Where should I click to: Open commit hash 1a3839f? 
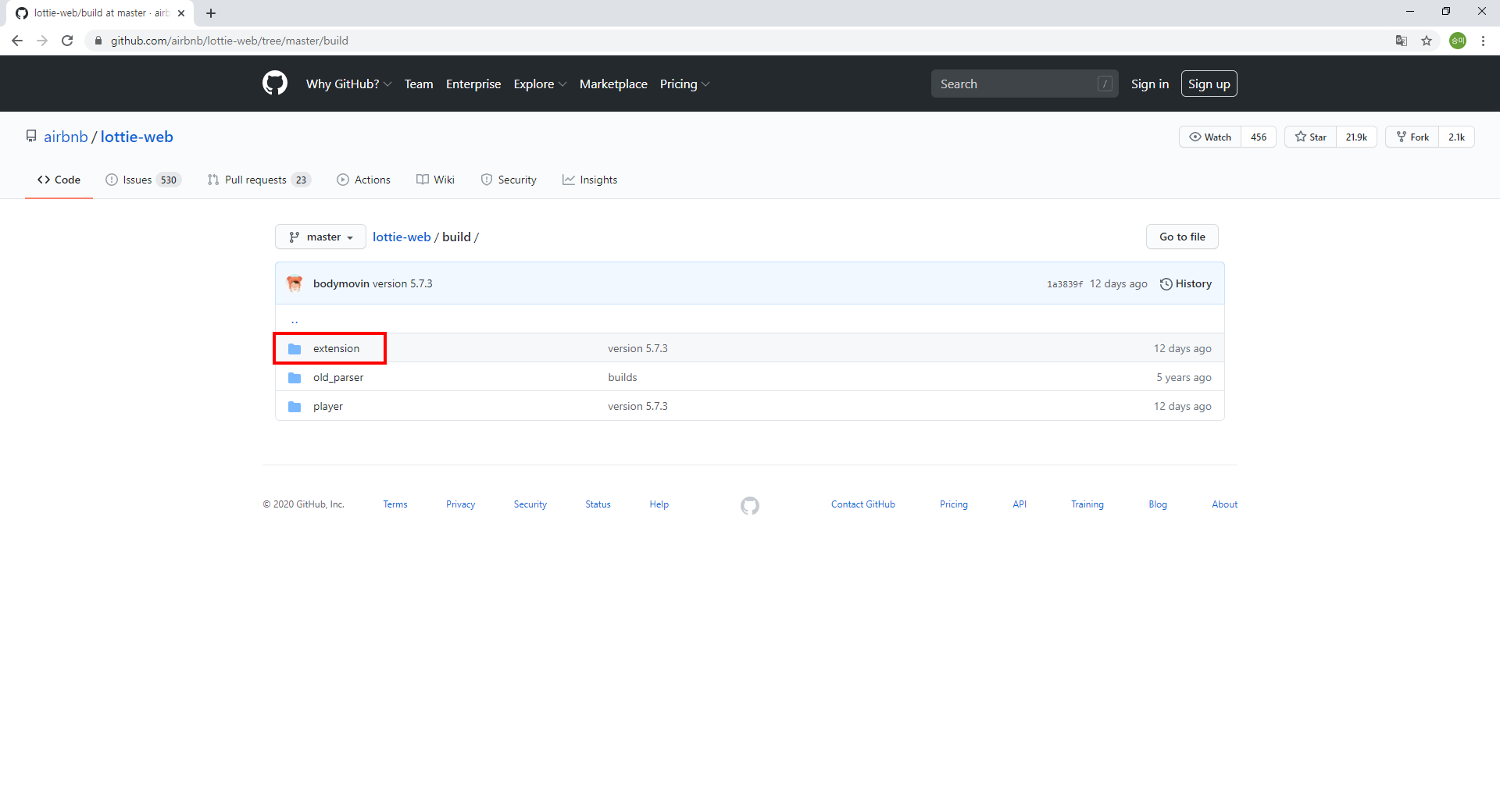coord(1065,284)
